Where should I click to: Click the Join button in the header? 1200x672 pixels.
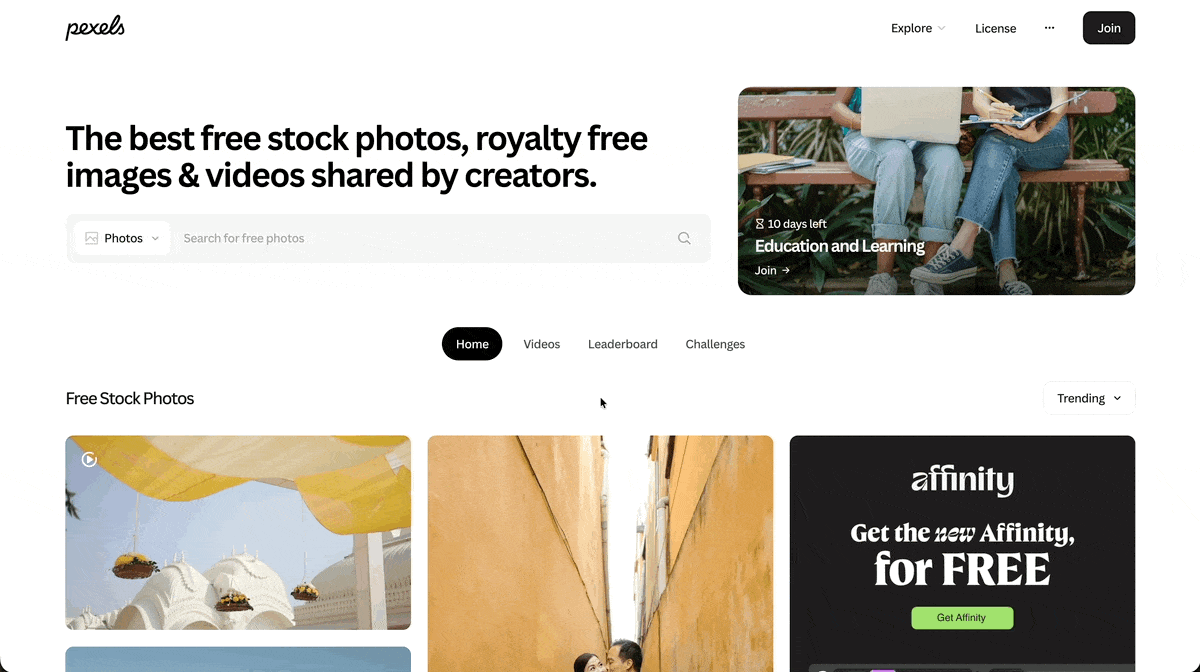click(1109, 28)
